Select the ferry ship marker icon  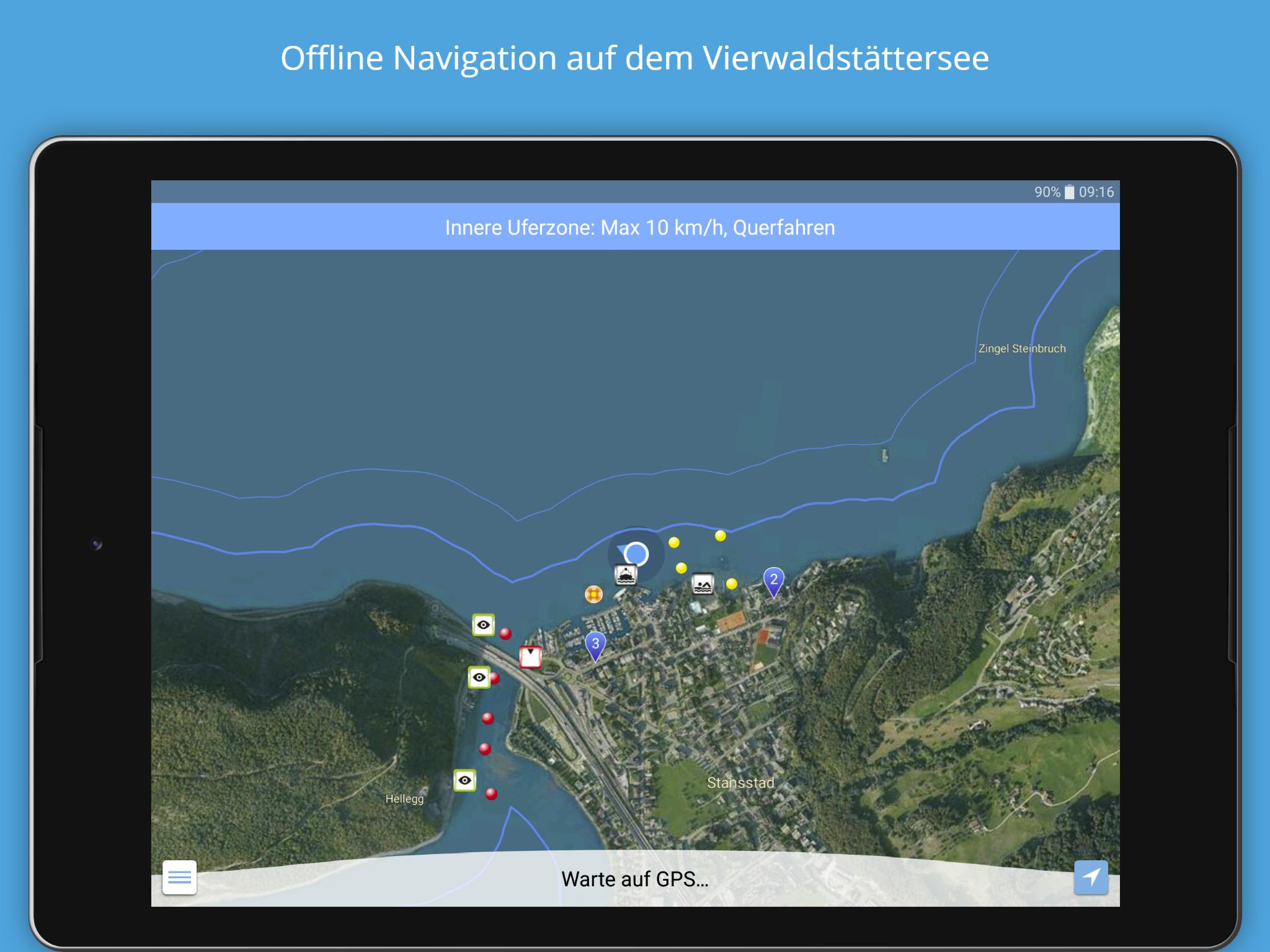pyautogui.click(x=626, y=575)
